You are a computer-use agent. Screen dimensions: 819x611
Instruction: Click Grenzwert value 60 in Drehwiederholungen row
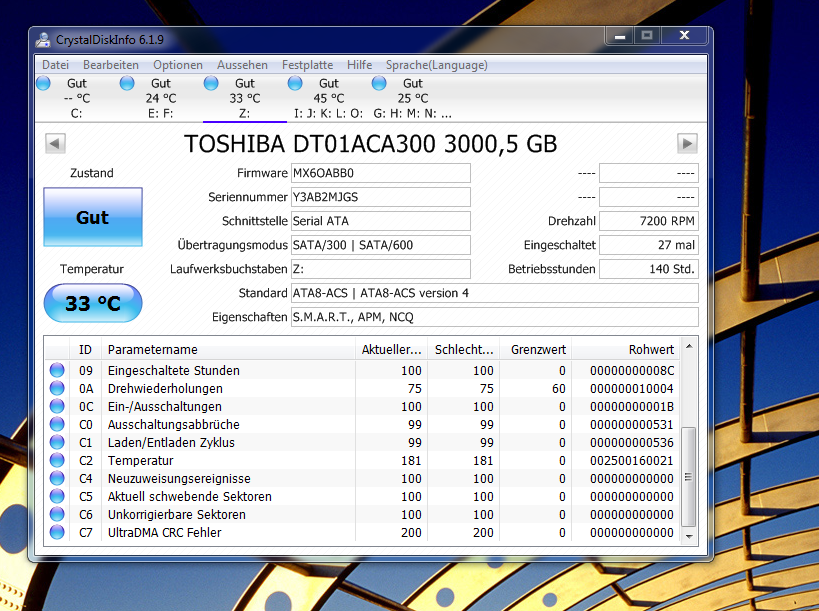(558, 389)
